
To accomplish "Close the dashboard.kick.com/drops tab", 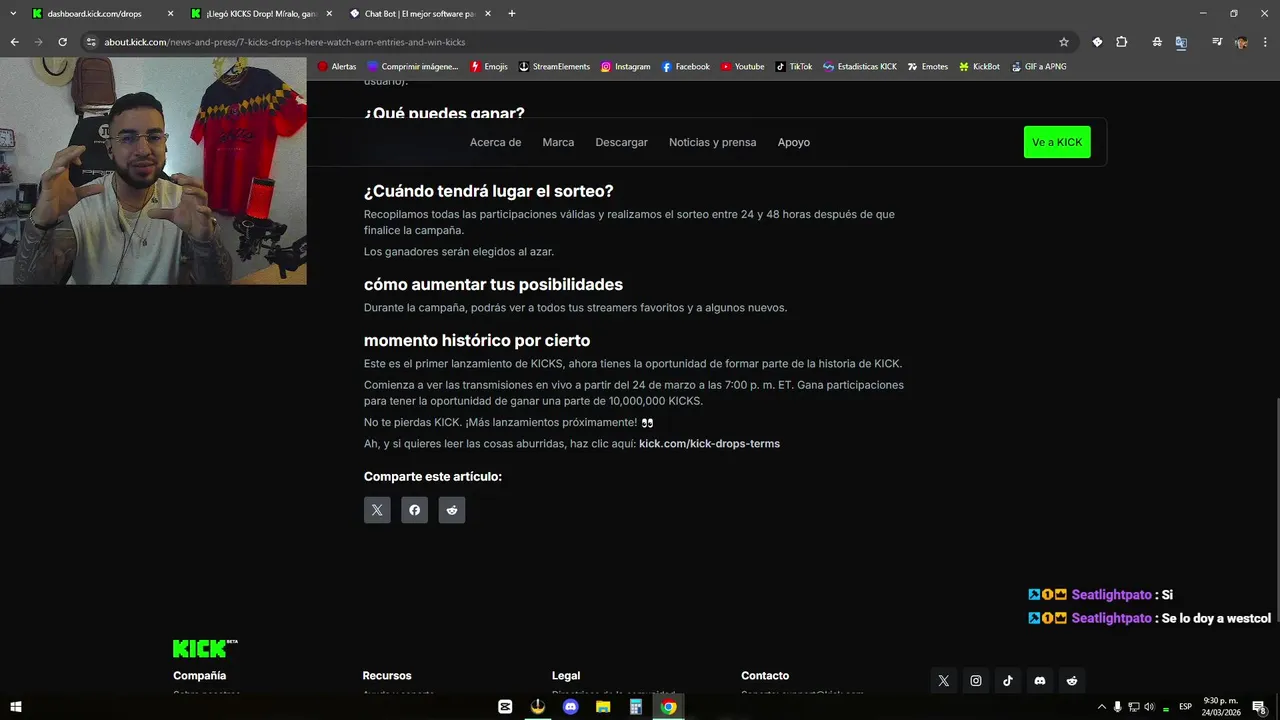I will [x=170, y=13].
